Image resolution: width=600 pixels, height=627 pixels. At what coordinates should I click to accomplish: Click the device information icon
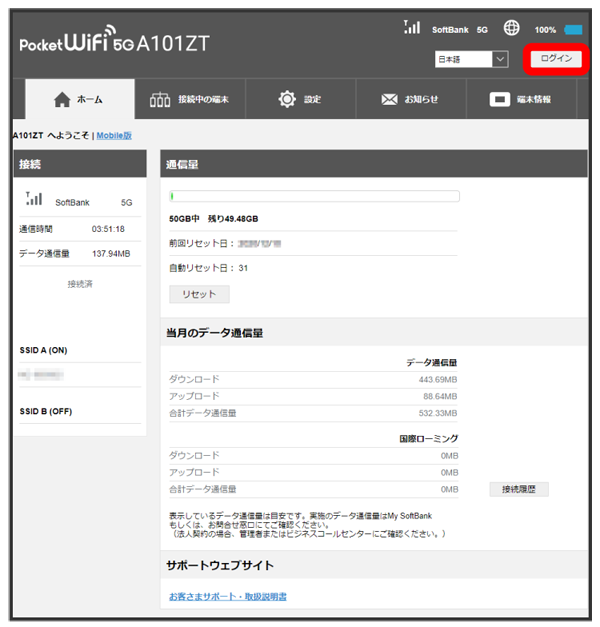[x=500, y=99]
